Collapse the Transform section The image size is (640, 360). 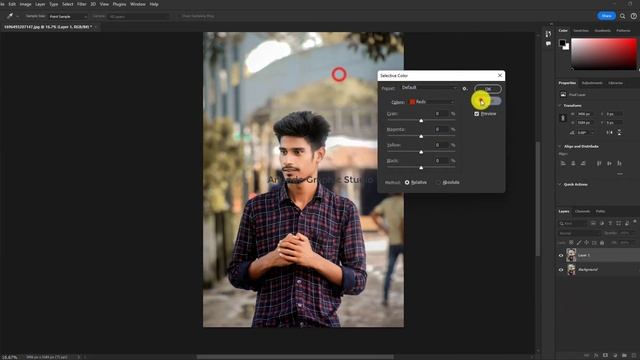(560, 105)
